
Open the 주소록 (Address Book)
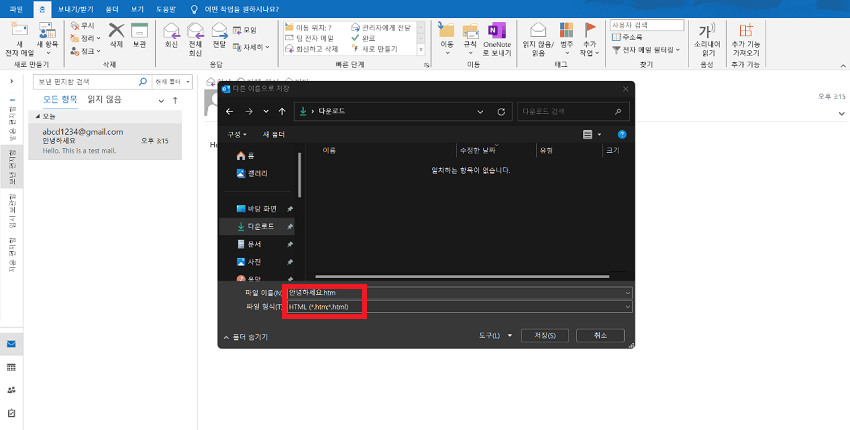[627, 37]
